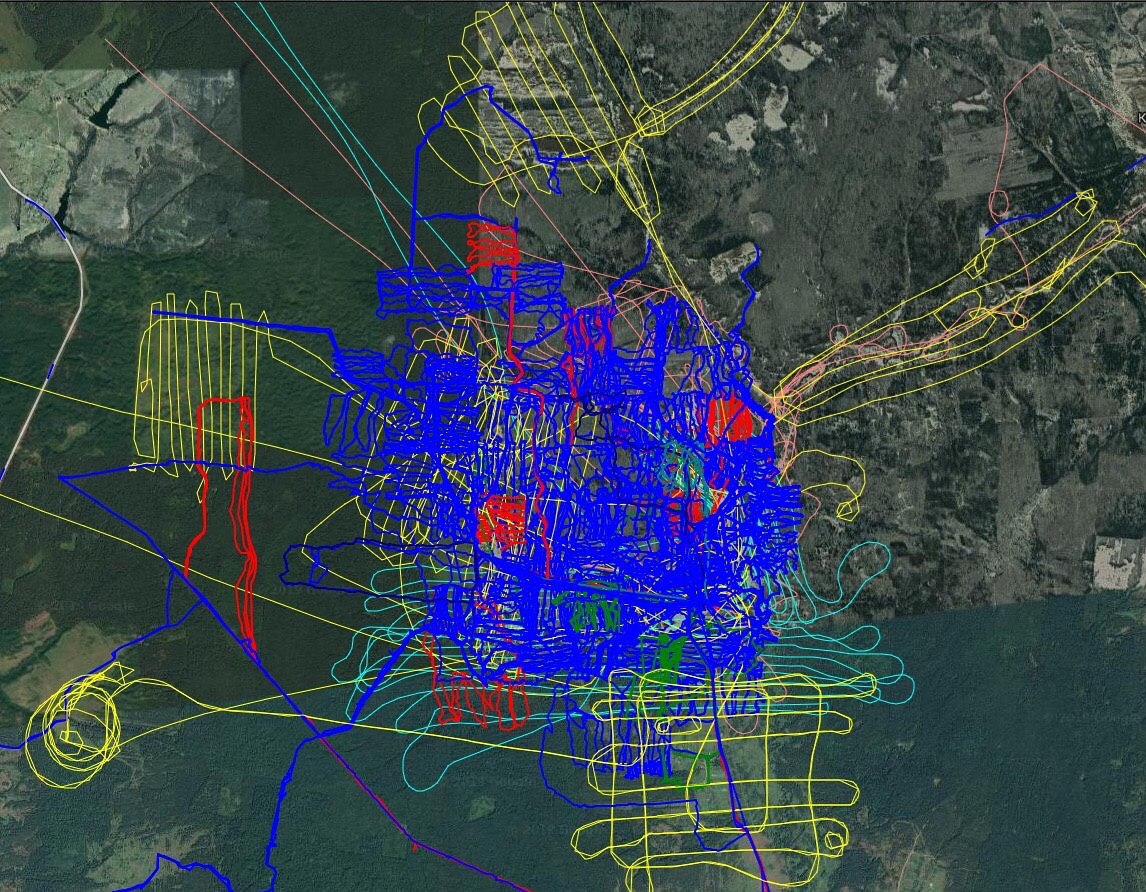The width and height of the screenshot is (1146, 892).
Task: Click the blue track's sharp left corner point
Action: pyautogui.click(x=60, y=478)
